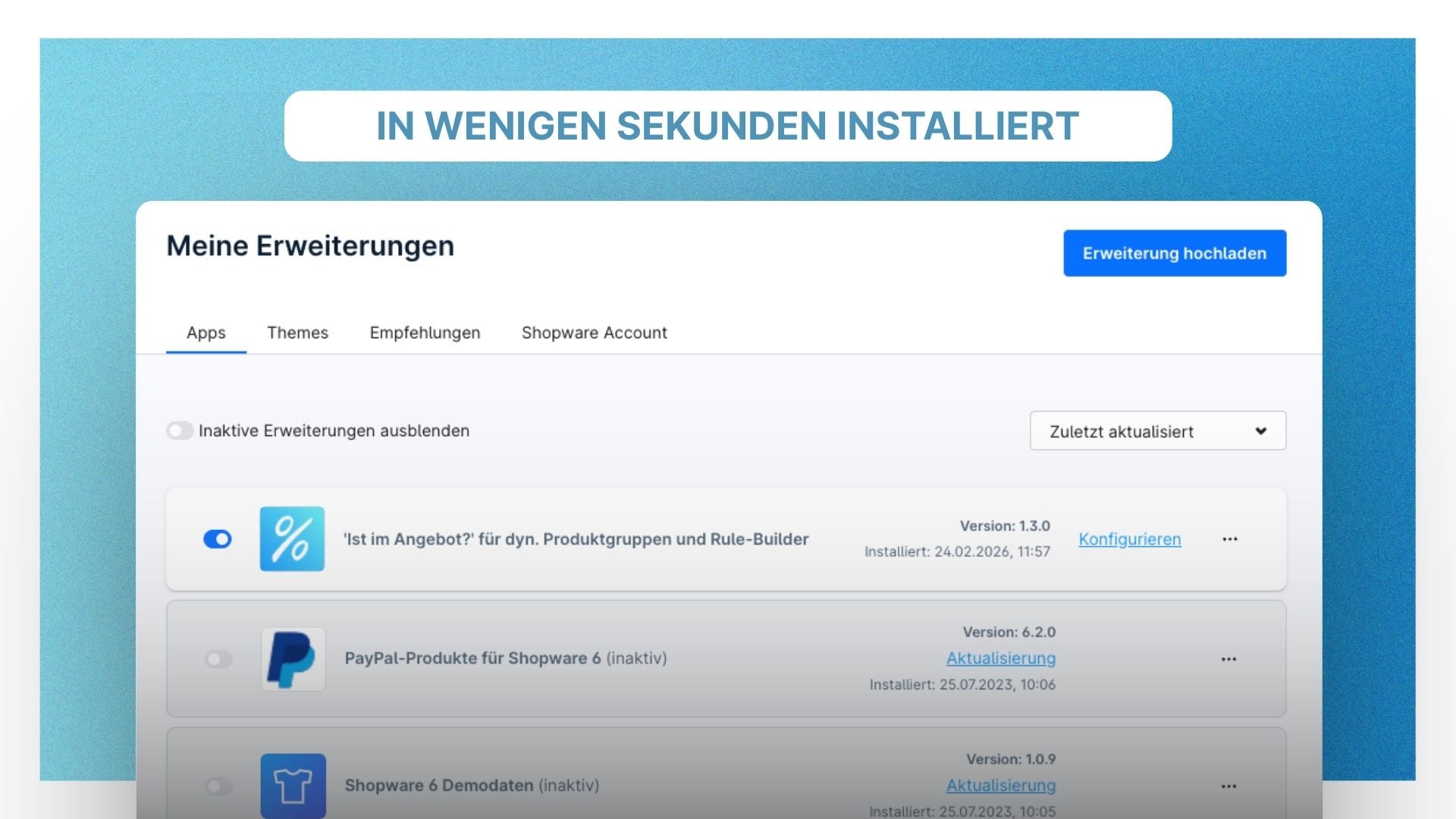Enable the Shopware 6 Demodaten extension
This screenshot has width=1456, height=819.
tap(218, 786)
